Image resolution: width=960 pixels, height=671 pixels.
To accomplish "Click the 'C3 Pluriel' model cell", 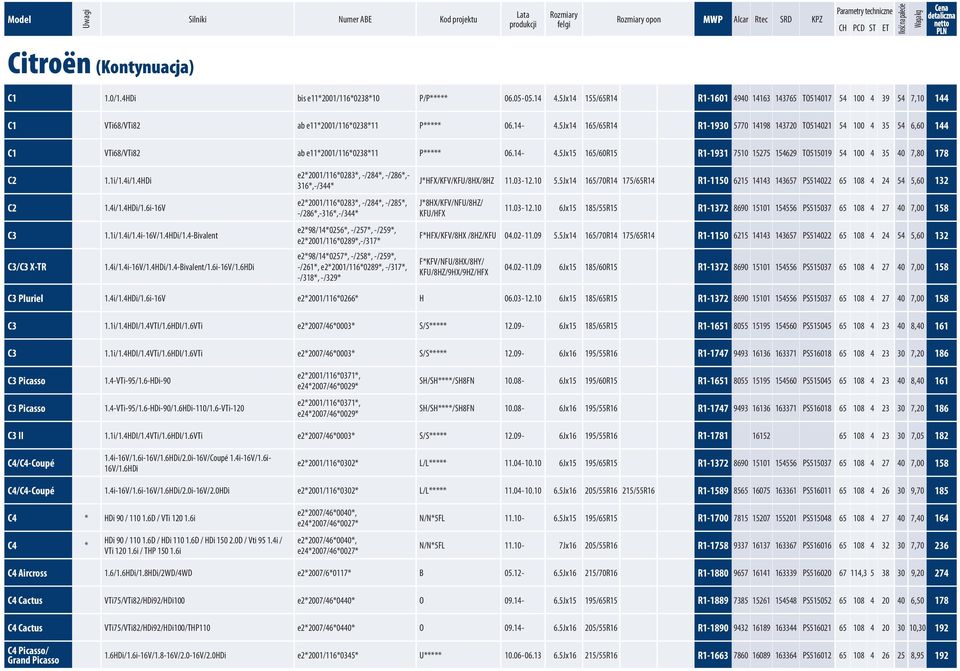I will (38, 298).
